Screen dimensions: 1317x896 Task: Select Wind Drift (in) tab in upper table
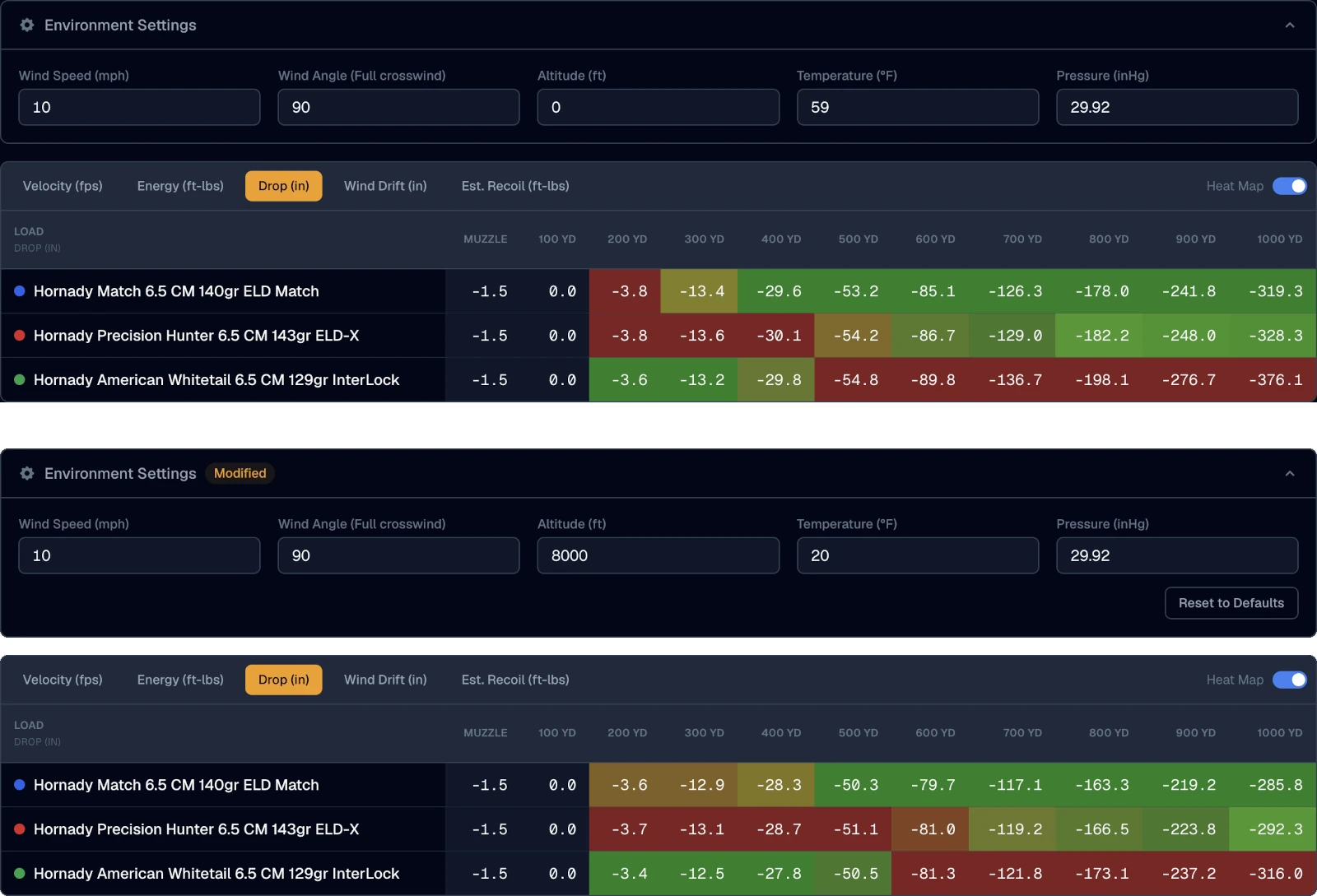pyautogui.click(x=385, y=186)
